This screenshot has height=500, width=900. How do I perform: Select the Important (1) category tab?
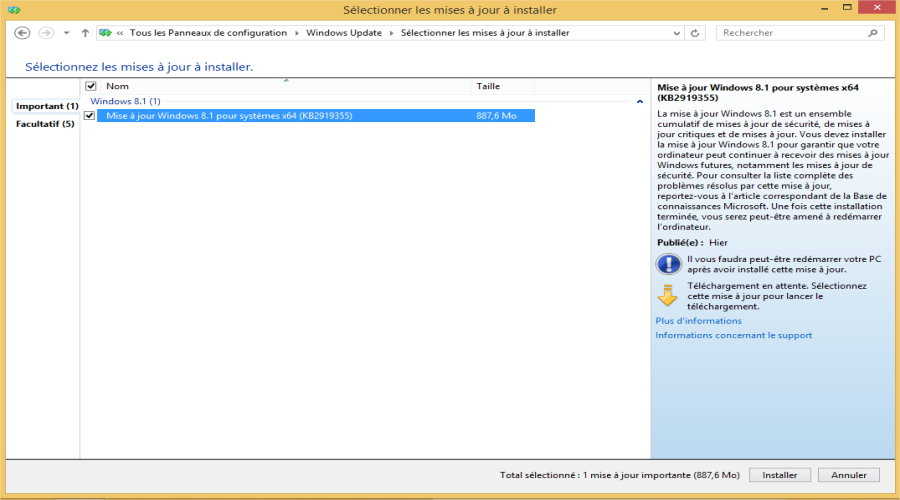[46, 106]
